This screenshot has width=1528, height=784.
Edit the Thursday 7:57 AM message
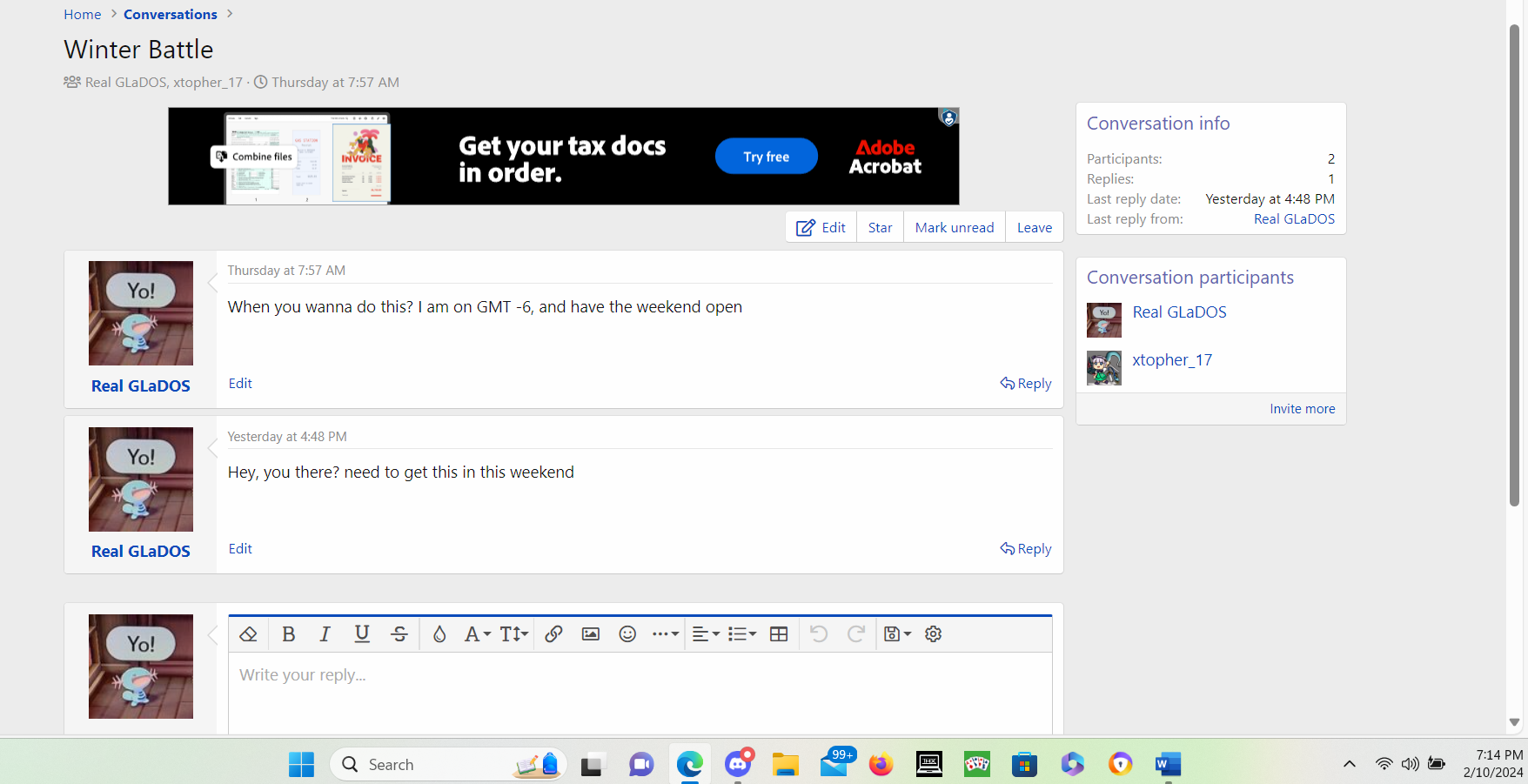point(240,384)
